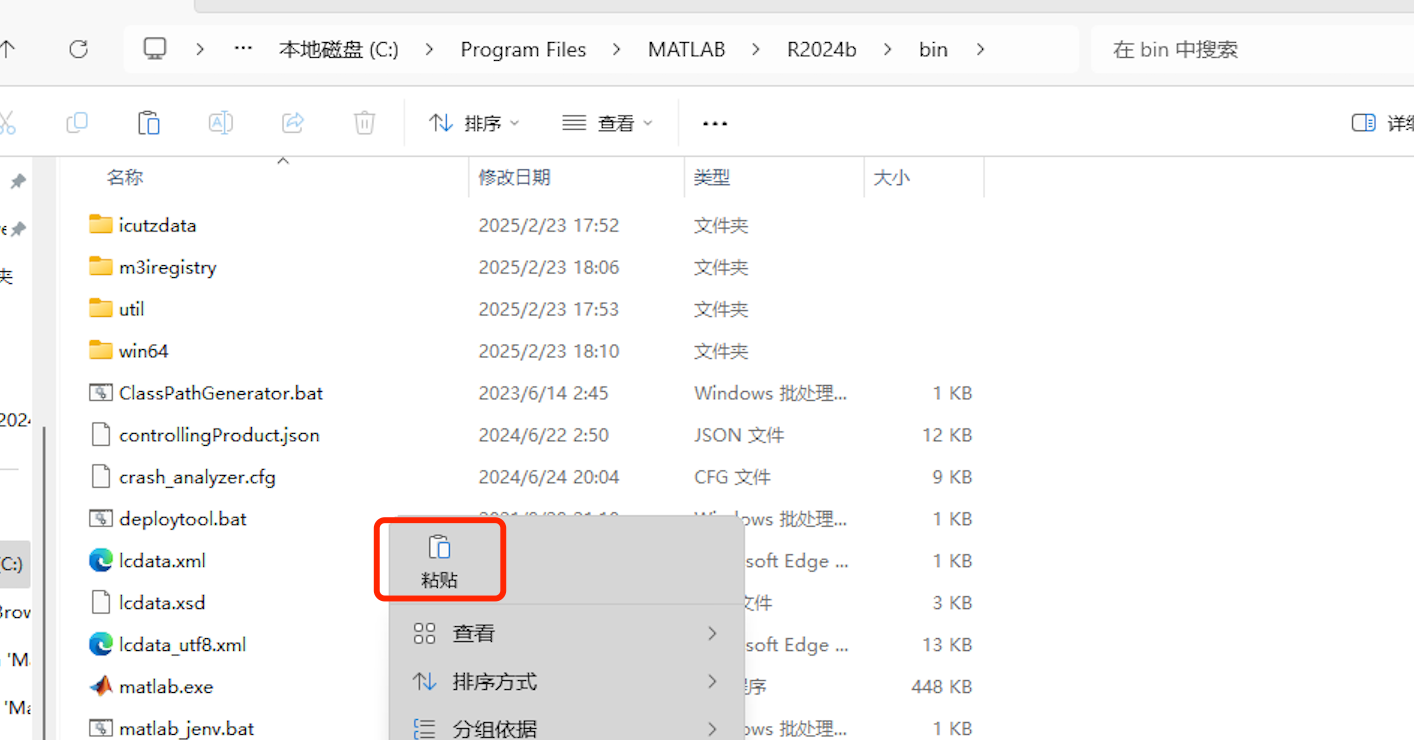Click the 大小 column header

(x=892, y=177)
